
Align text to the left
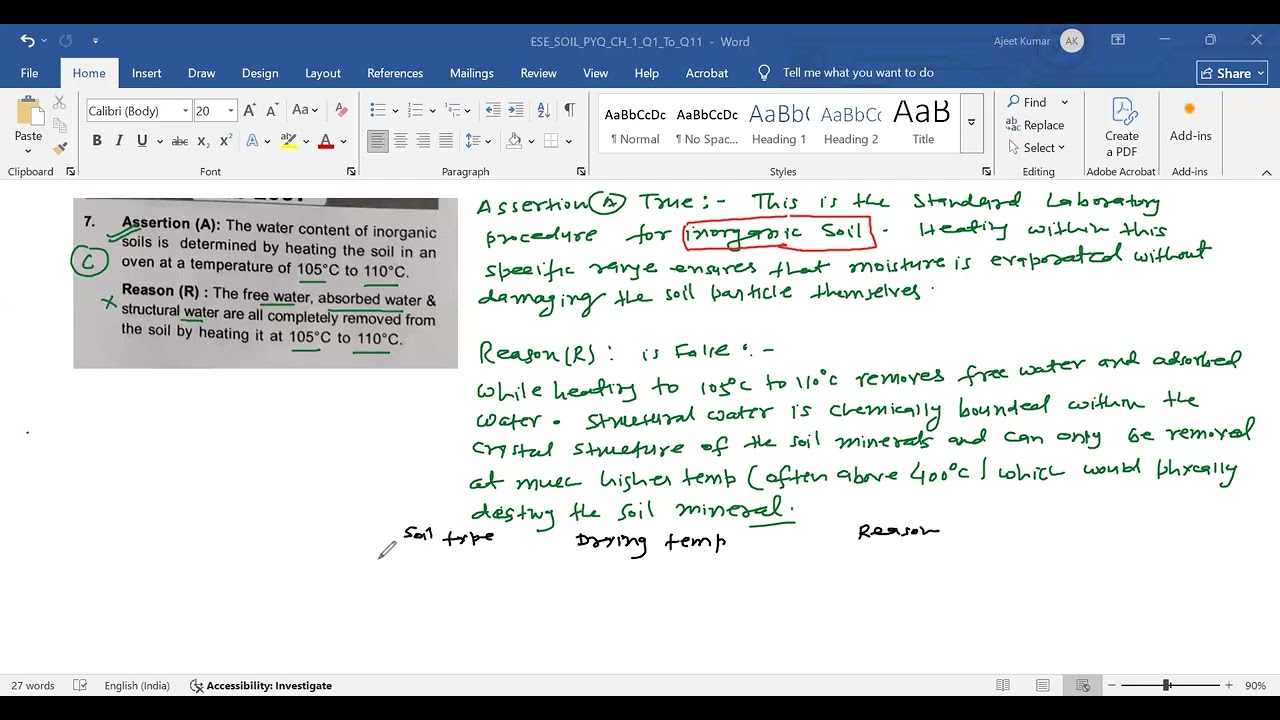point(377,141)
